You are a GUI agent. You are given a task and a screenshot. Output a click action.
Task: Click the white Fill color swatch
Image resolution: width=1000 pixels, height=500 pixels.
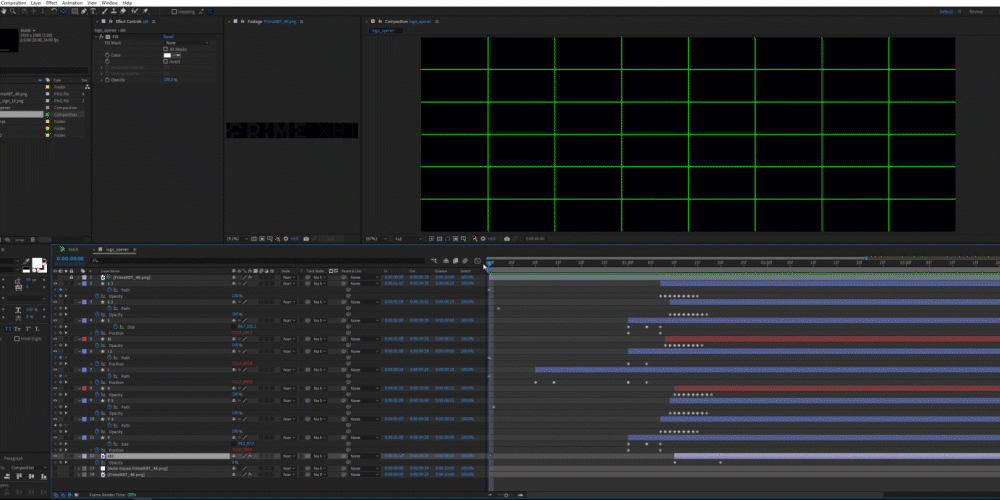point(169,55)
